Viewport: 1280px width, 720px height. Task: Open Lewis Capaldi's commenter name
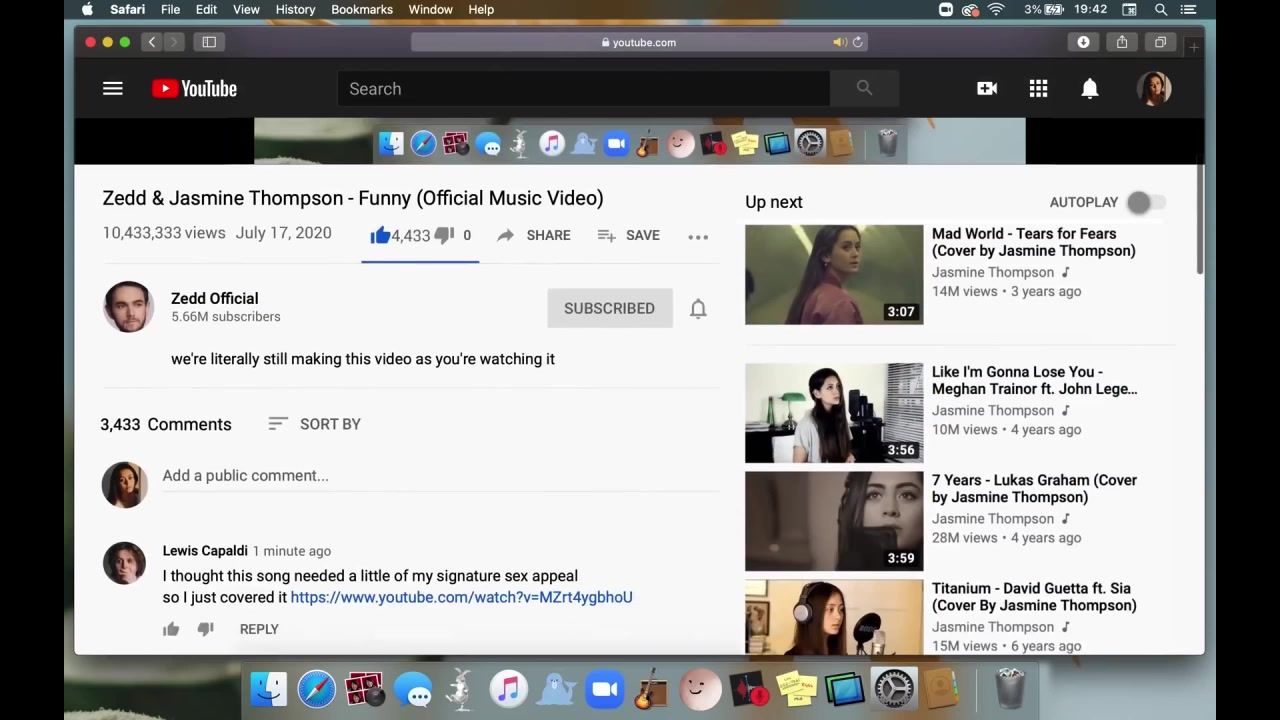pyautogui.click(x=205, y=551)
